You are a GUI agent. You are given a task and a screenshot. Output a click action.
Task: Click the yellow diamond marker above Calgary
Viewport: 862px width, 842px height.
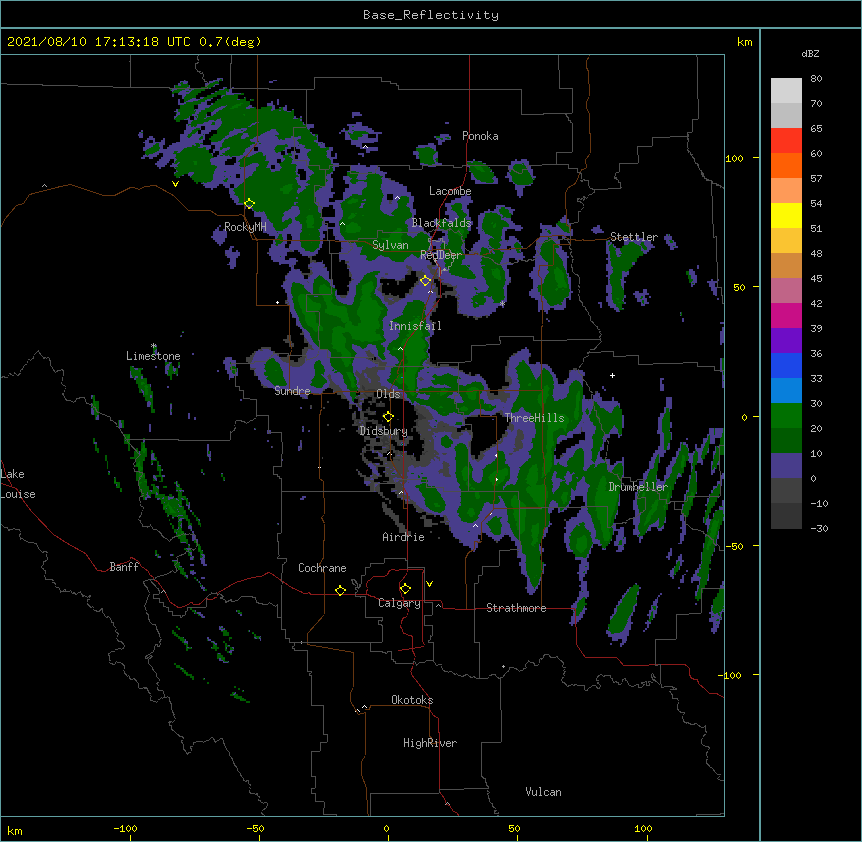coord(405,589)
